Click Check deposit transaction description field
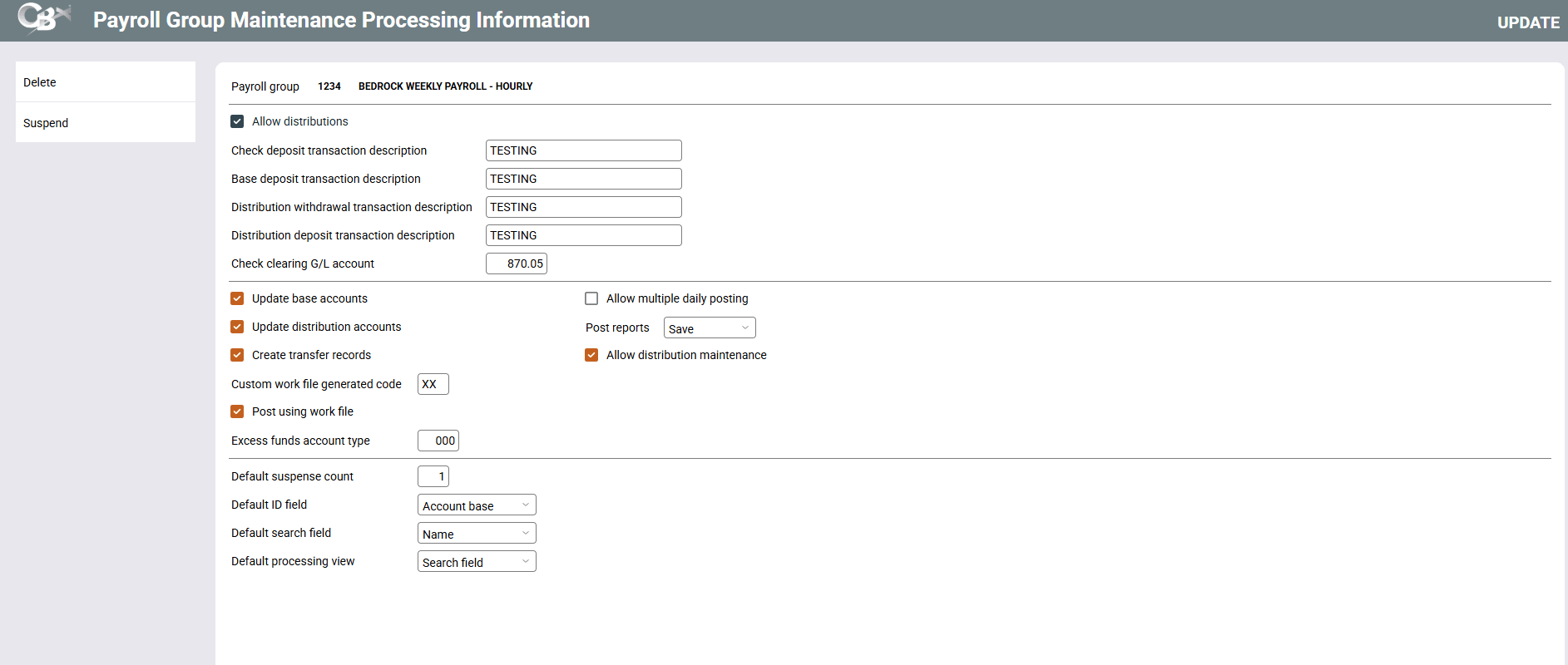 pos(583,150)
